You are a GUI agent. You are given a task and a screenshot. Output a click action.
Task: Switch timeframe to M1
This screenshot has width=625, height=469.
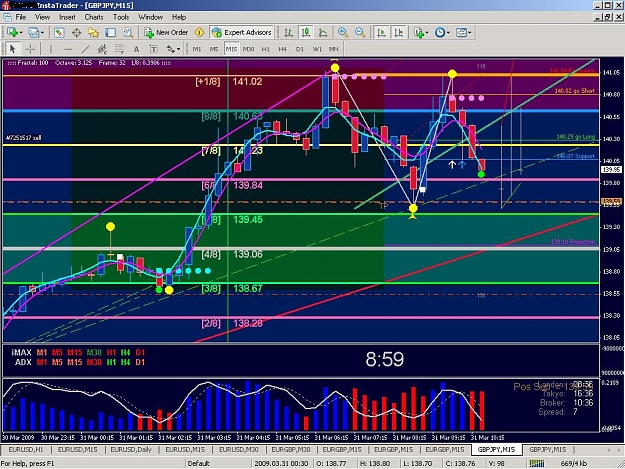197,49
